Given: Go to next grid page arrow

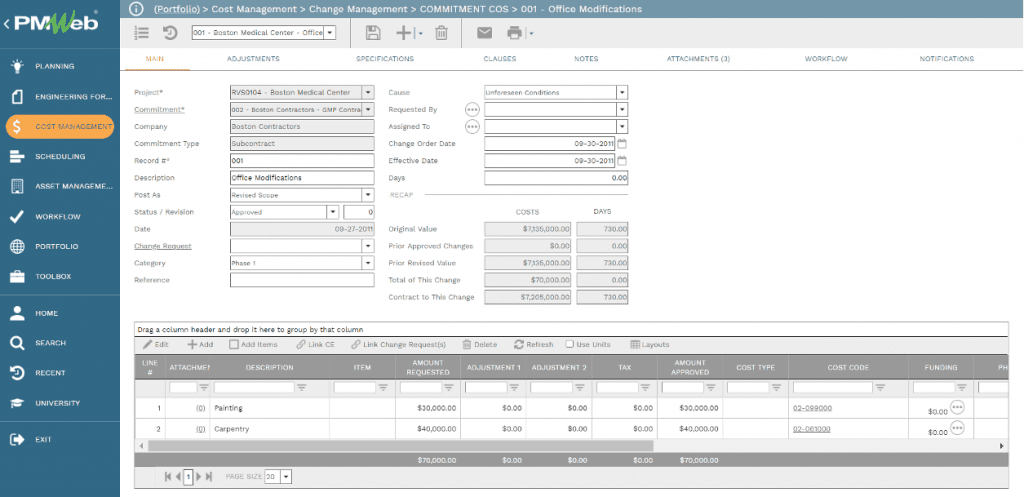Looking at the screenshot, I should [199, 477].
